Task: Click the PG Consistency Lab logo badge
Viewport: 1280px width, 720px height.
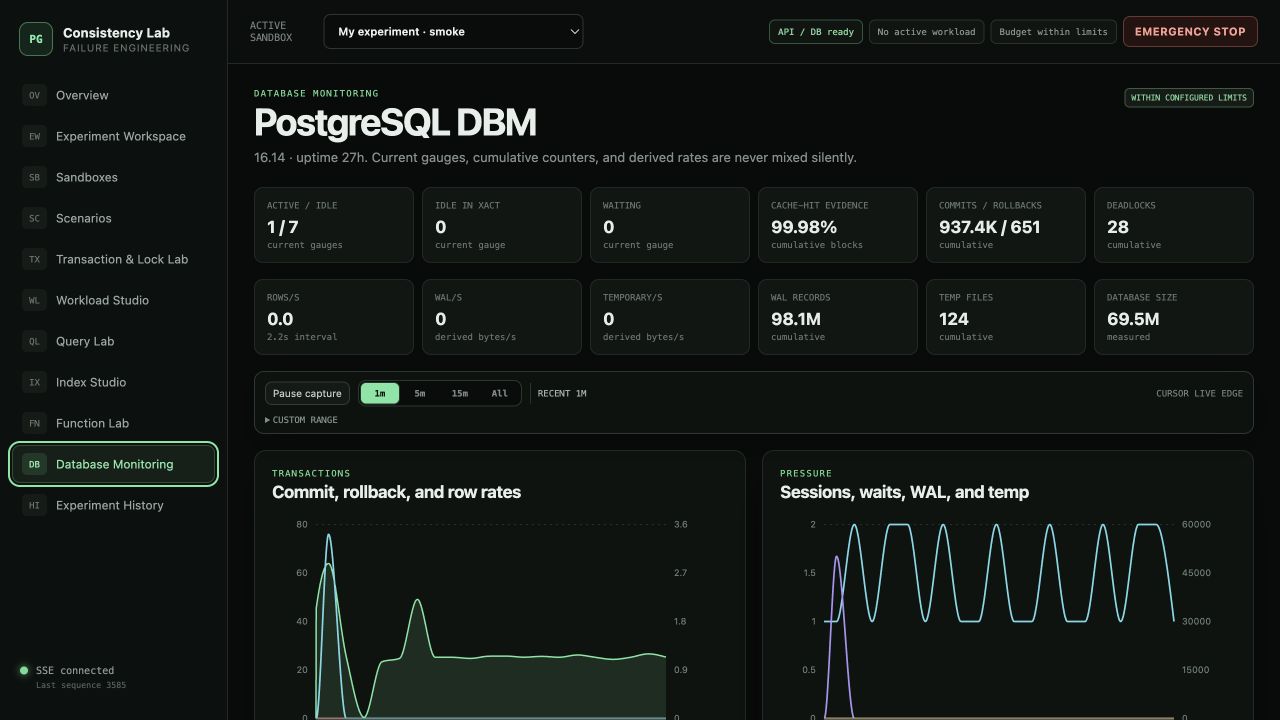Action: [x=36, y=39]
